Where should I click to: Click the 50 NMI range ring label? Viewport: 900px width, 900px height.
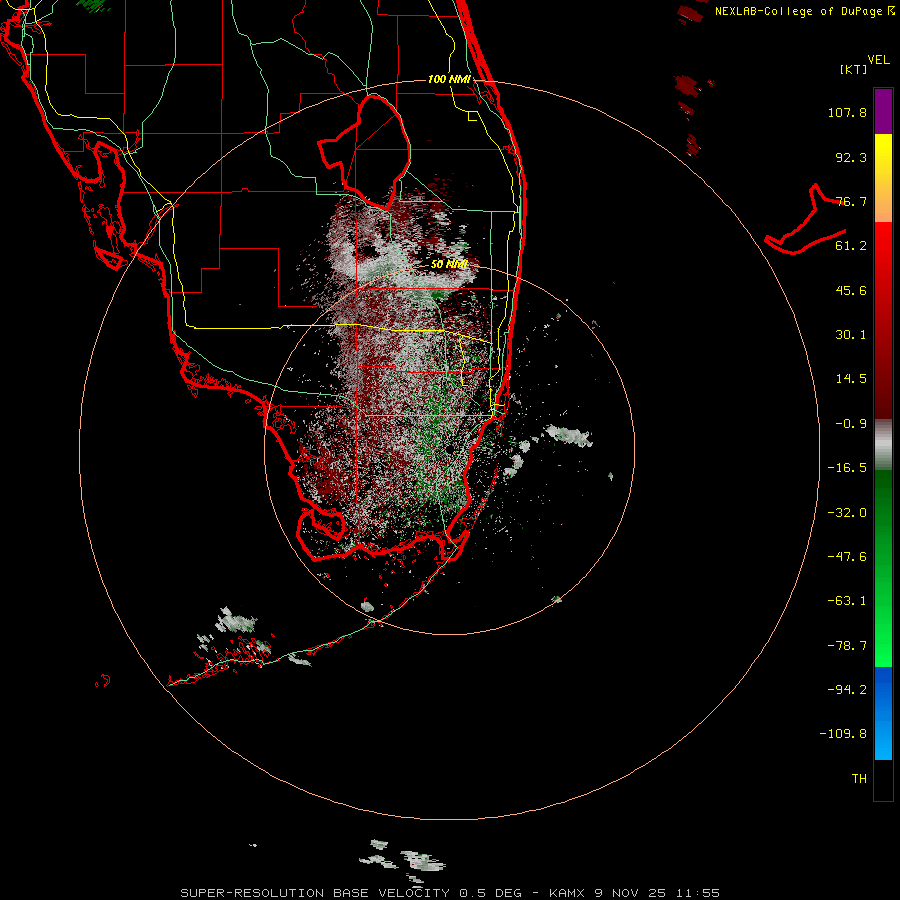pyautogui.click(x=449, y=264)
